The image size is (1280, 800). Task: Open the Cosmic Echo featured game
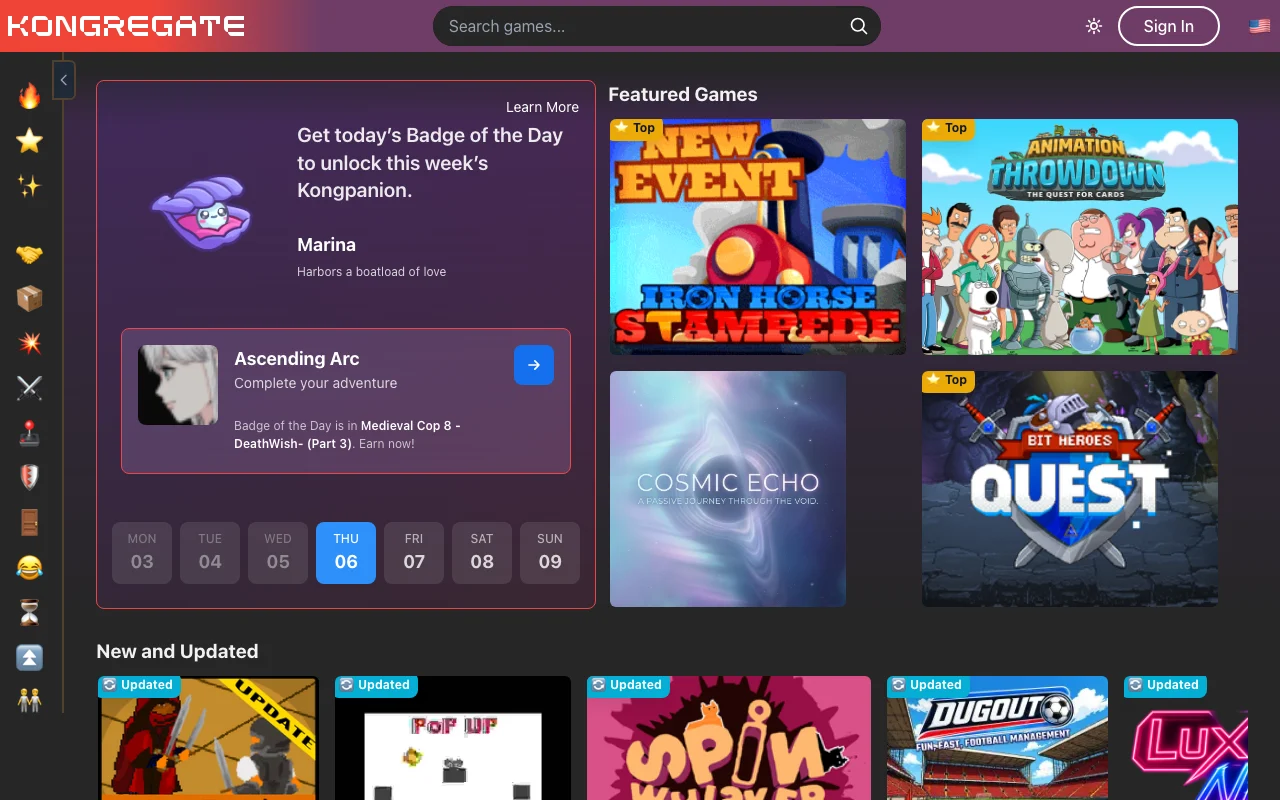pyautogui.click(x=728, y=489)
